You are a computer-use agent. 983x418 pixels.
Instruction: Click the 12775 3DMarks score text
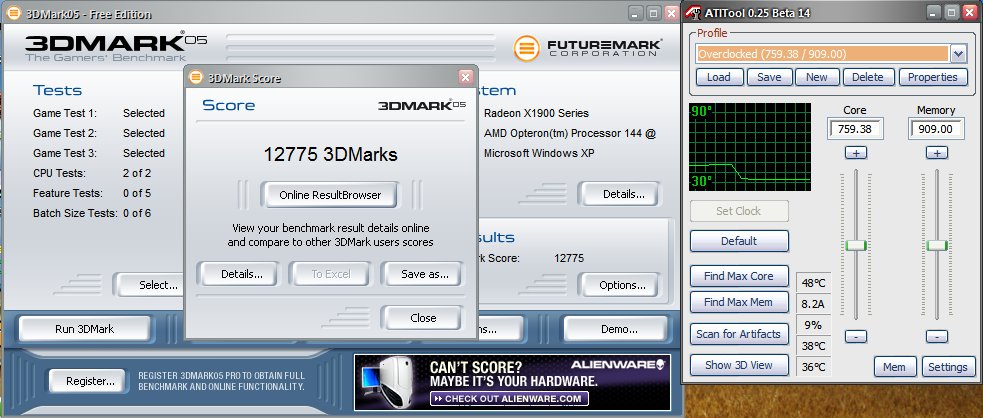(x=330, y=154)
